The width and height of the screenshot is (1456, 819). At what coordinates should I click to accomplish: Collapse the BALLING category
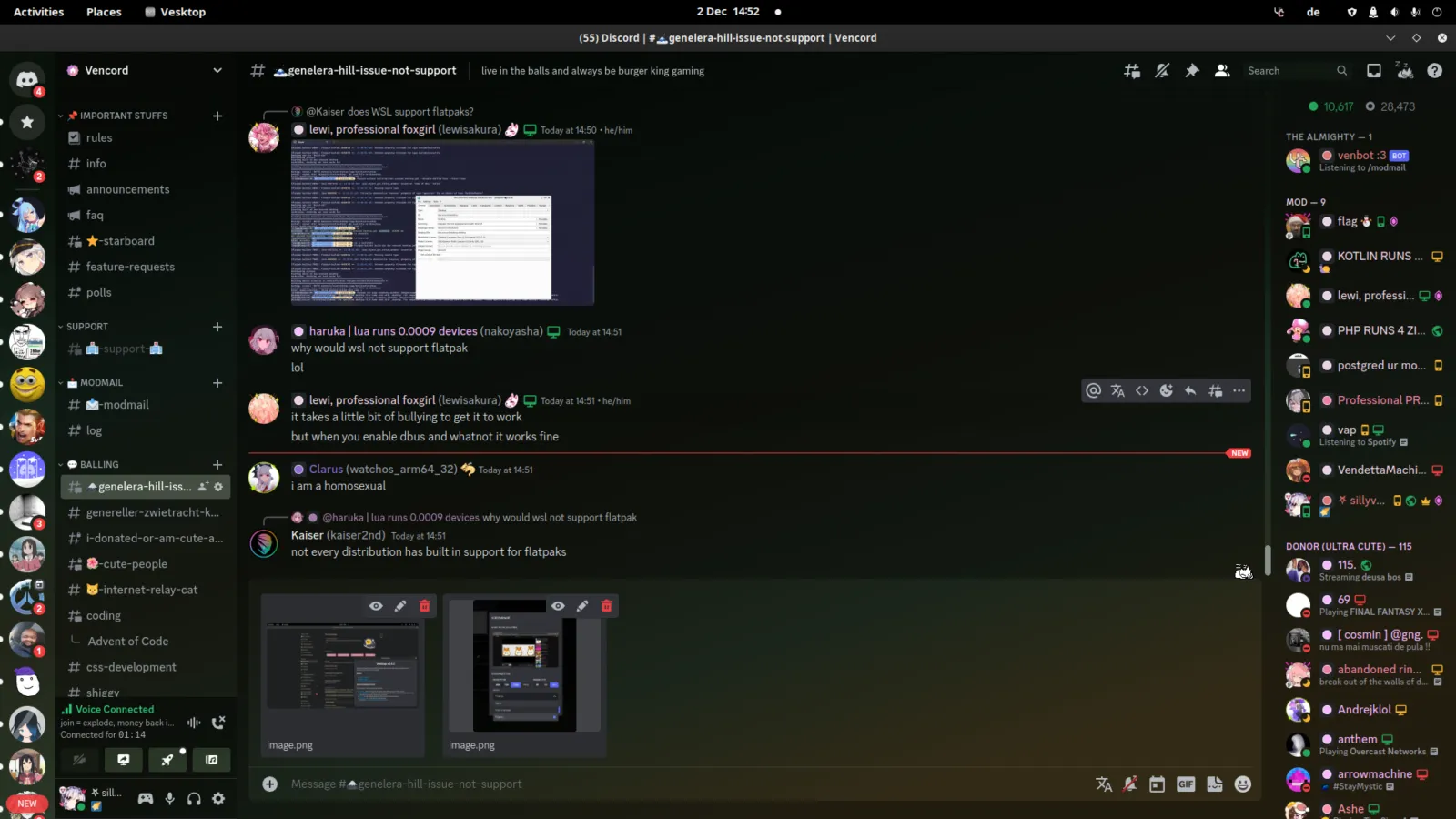pos(89,465)
